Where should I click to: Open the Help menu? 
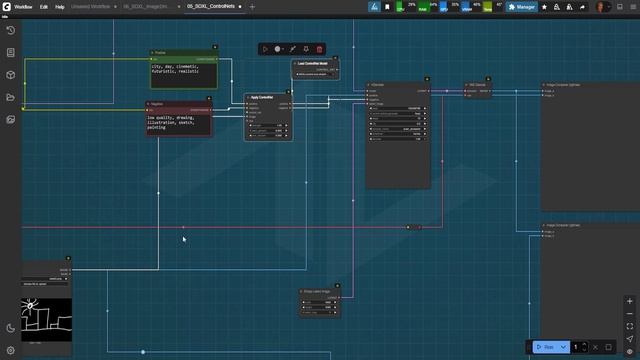click(x=60, y=7)
